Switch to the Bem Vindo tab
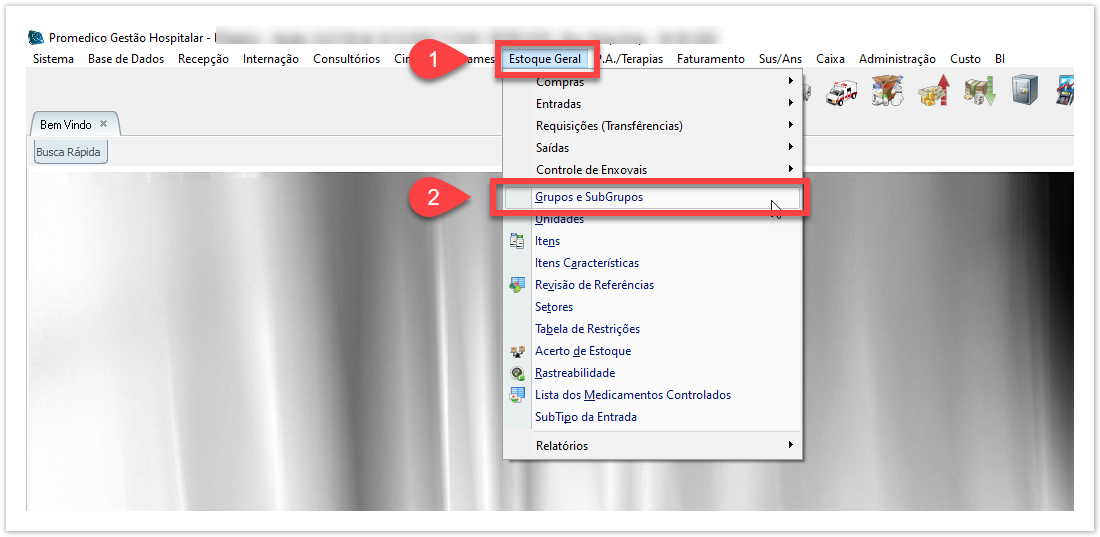The image size is (1100, 537). tap(66, 125)
